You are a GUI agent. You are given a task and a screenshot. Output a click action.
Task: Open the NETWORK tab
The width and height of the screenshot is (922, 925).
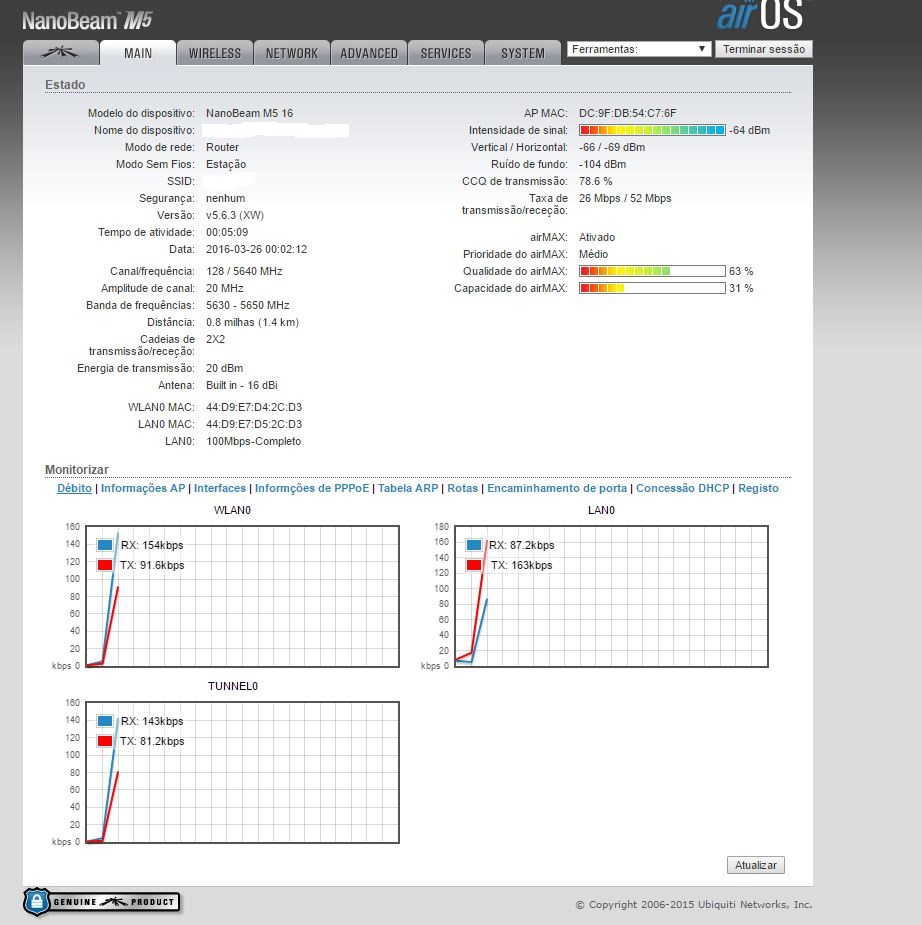point(291,53)
